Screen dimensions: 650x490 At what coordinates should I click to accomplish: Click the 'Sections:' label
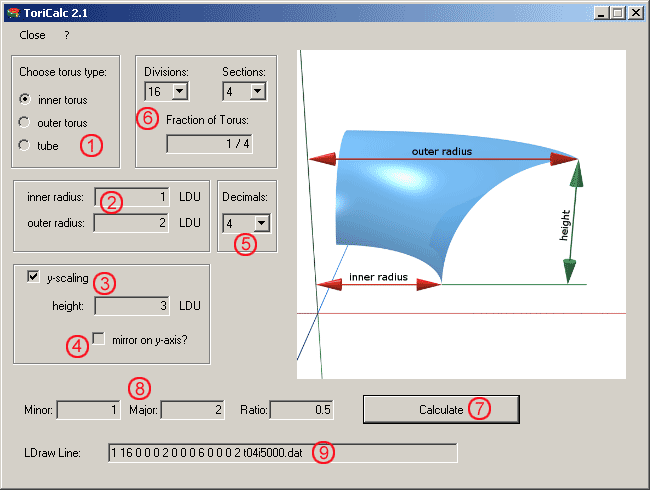point(244,72)
